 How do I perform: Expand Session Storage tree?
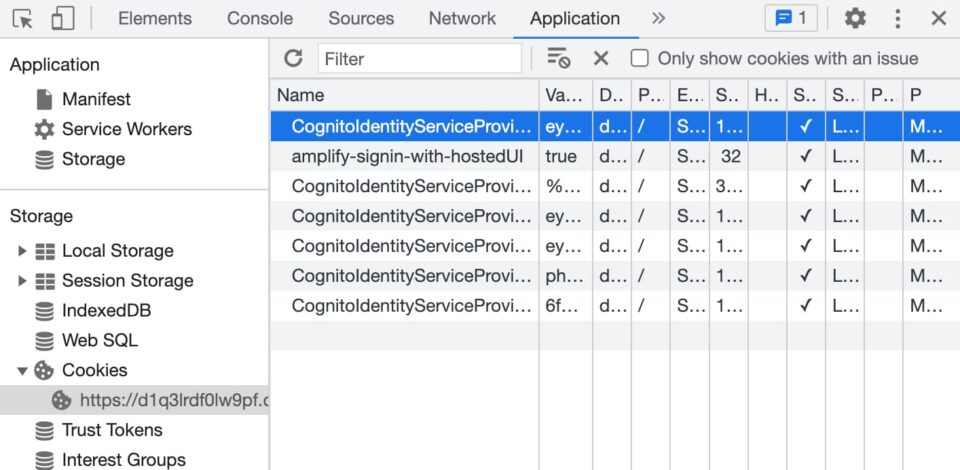click(23, 281)
